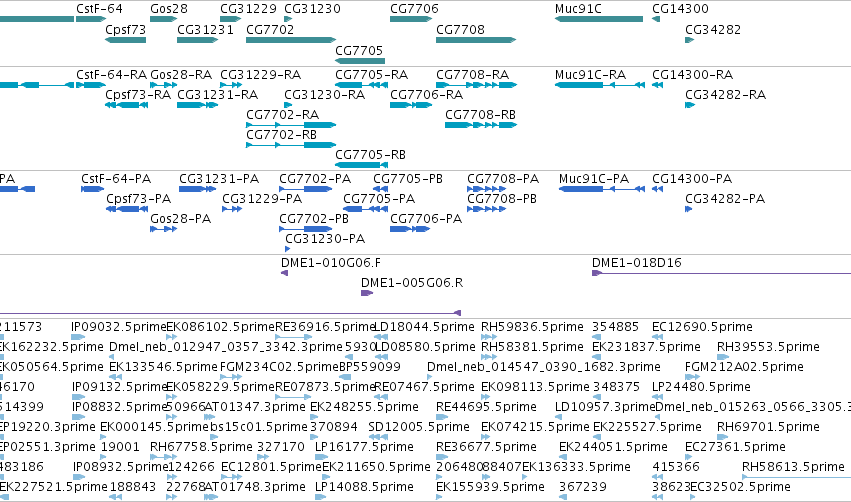Image resolution: width=851 pixels, height=502 pixels.
Task: Select the Cpsf73-PA protein
Action: tap(126, 209)
